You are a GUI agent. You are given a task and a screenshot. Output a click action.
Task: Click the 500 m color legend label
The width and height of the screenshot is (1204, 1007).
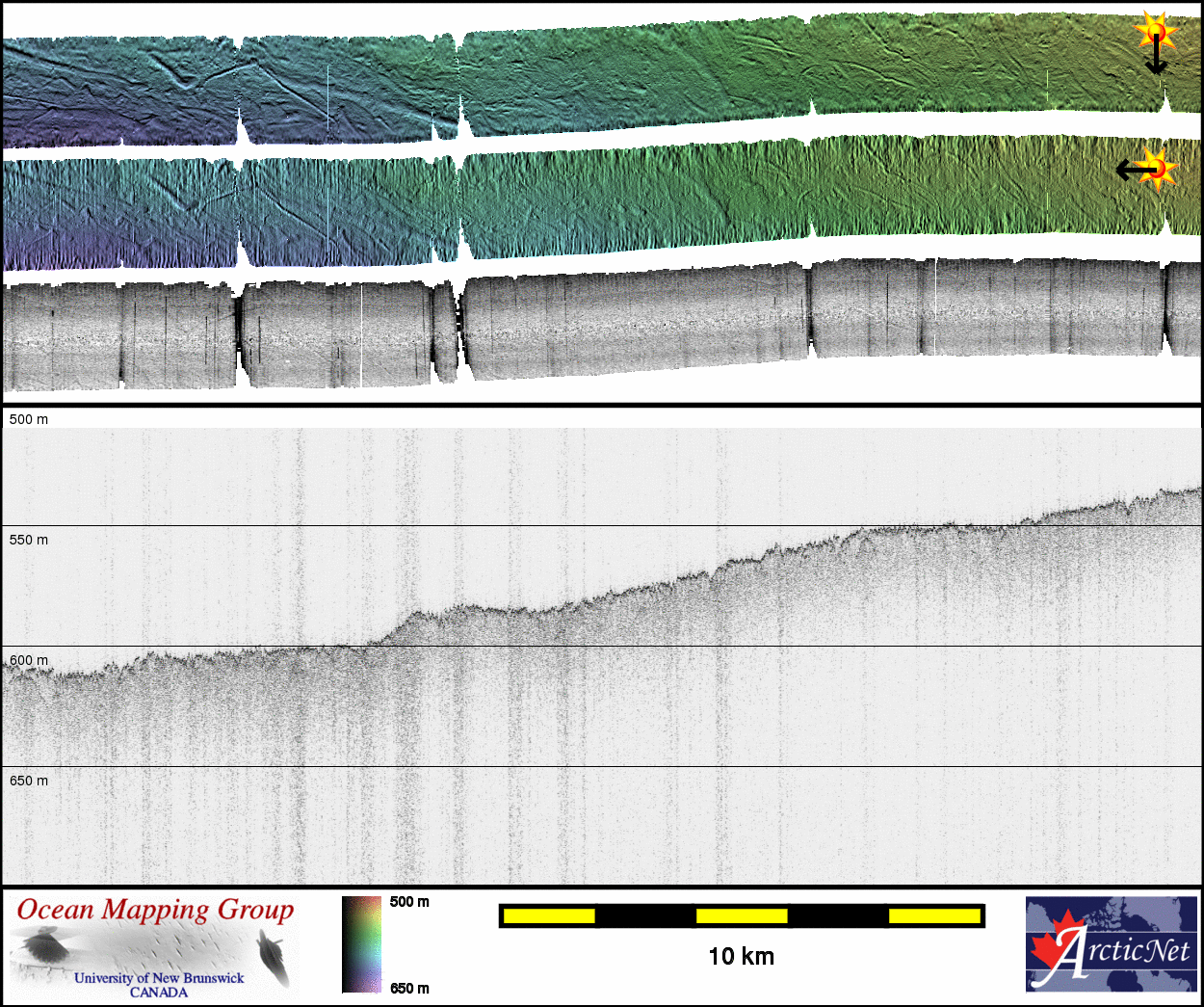click(x=409, y=902)
